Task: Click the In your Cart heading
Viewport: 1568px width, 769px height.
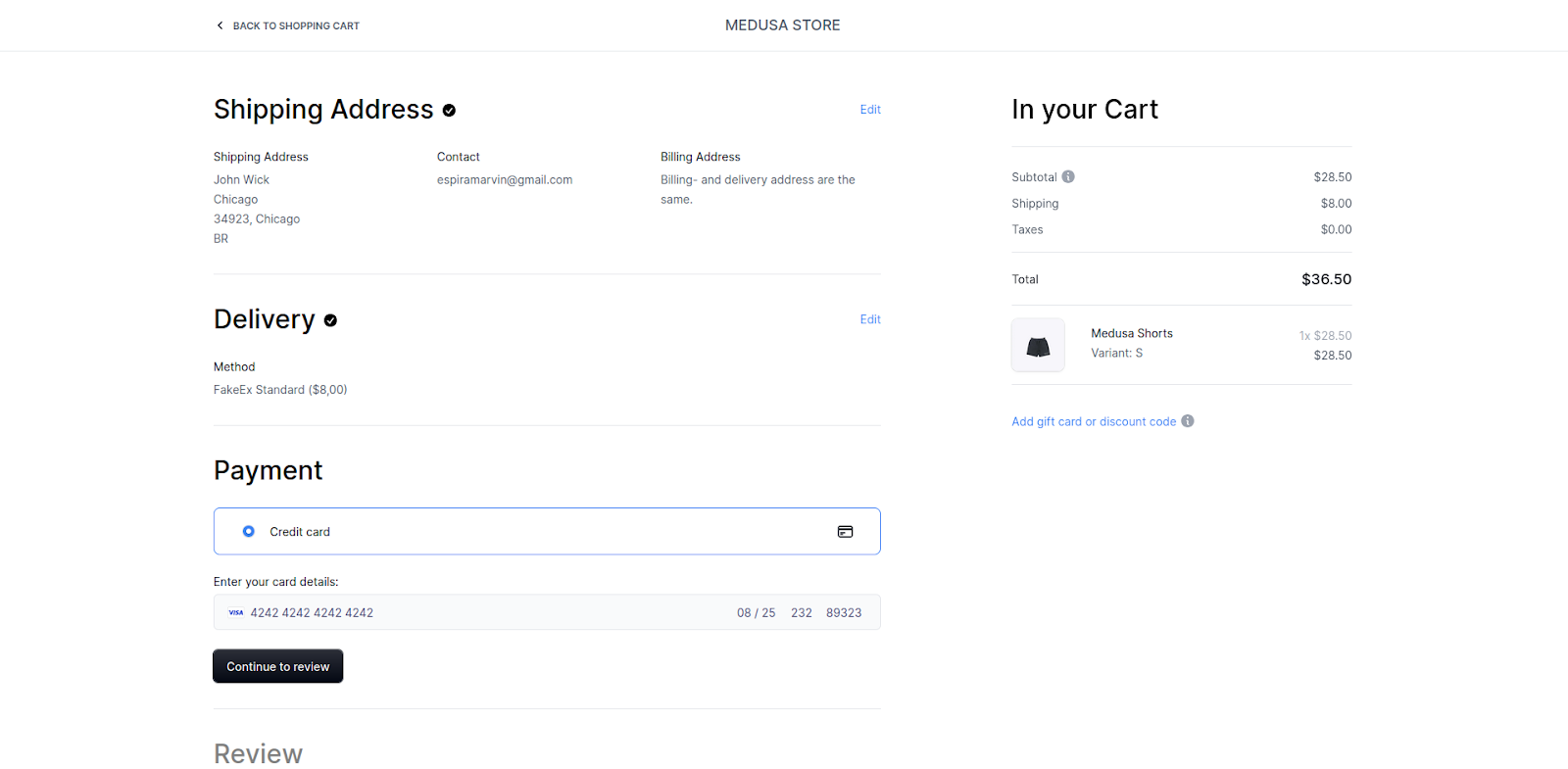Action: (1085, 110)
